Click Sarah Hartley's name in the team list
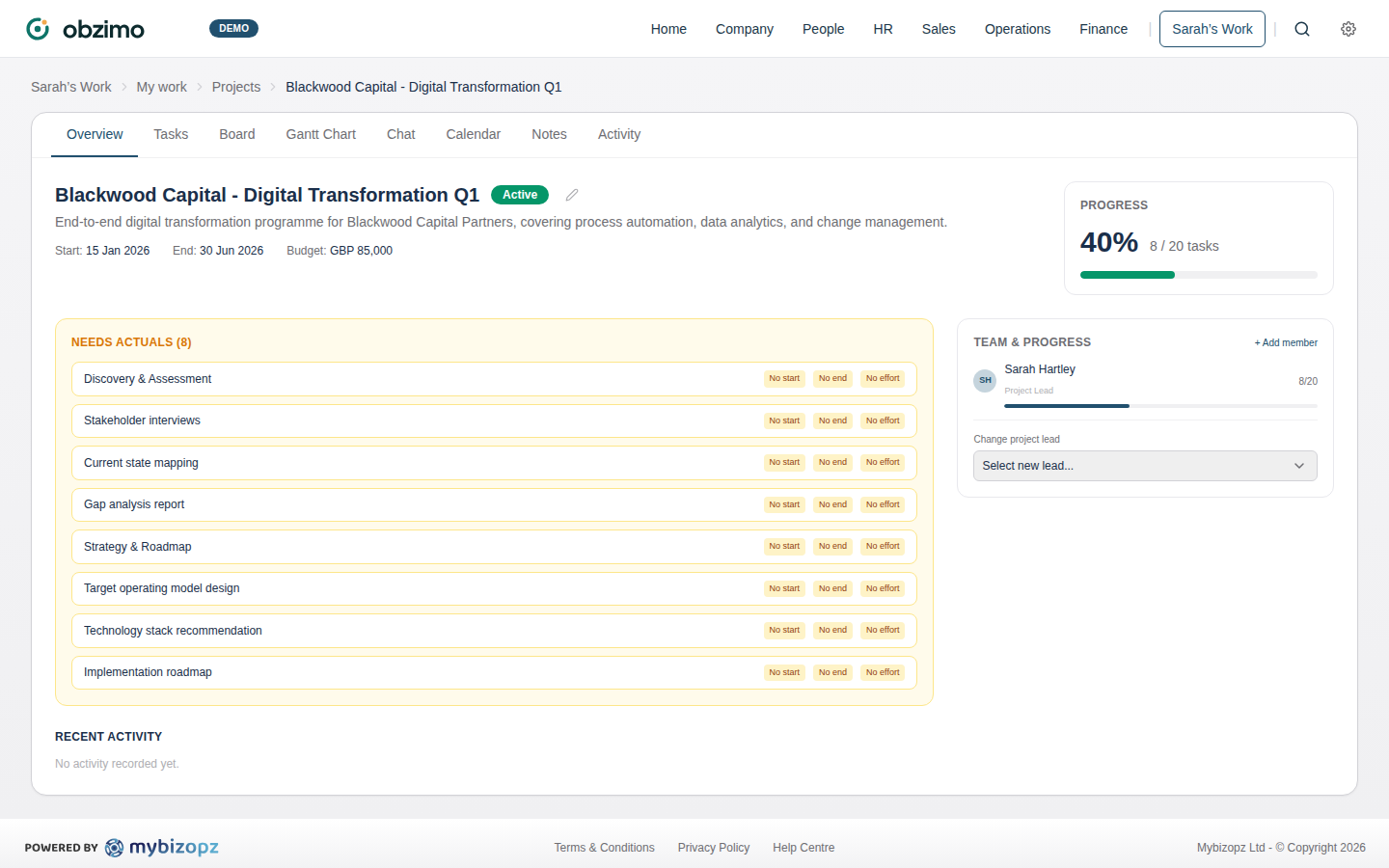 pos(1040,369)
